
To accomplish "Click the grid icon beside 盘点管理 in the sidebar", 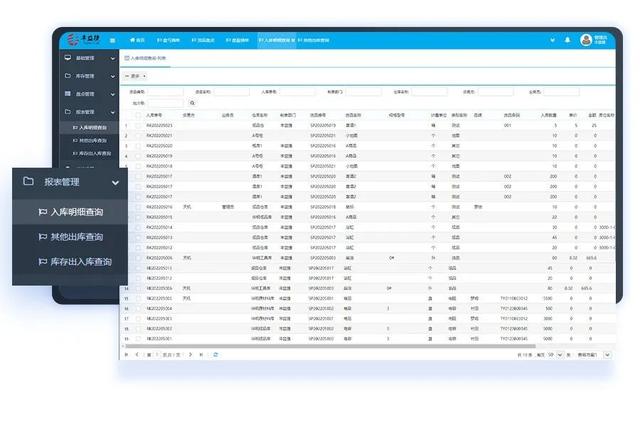I will [68, 94].
